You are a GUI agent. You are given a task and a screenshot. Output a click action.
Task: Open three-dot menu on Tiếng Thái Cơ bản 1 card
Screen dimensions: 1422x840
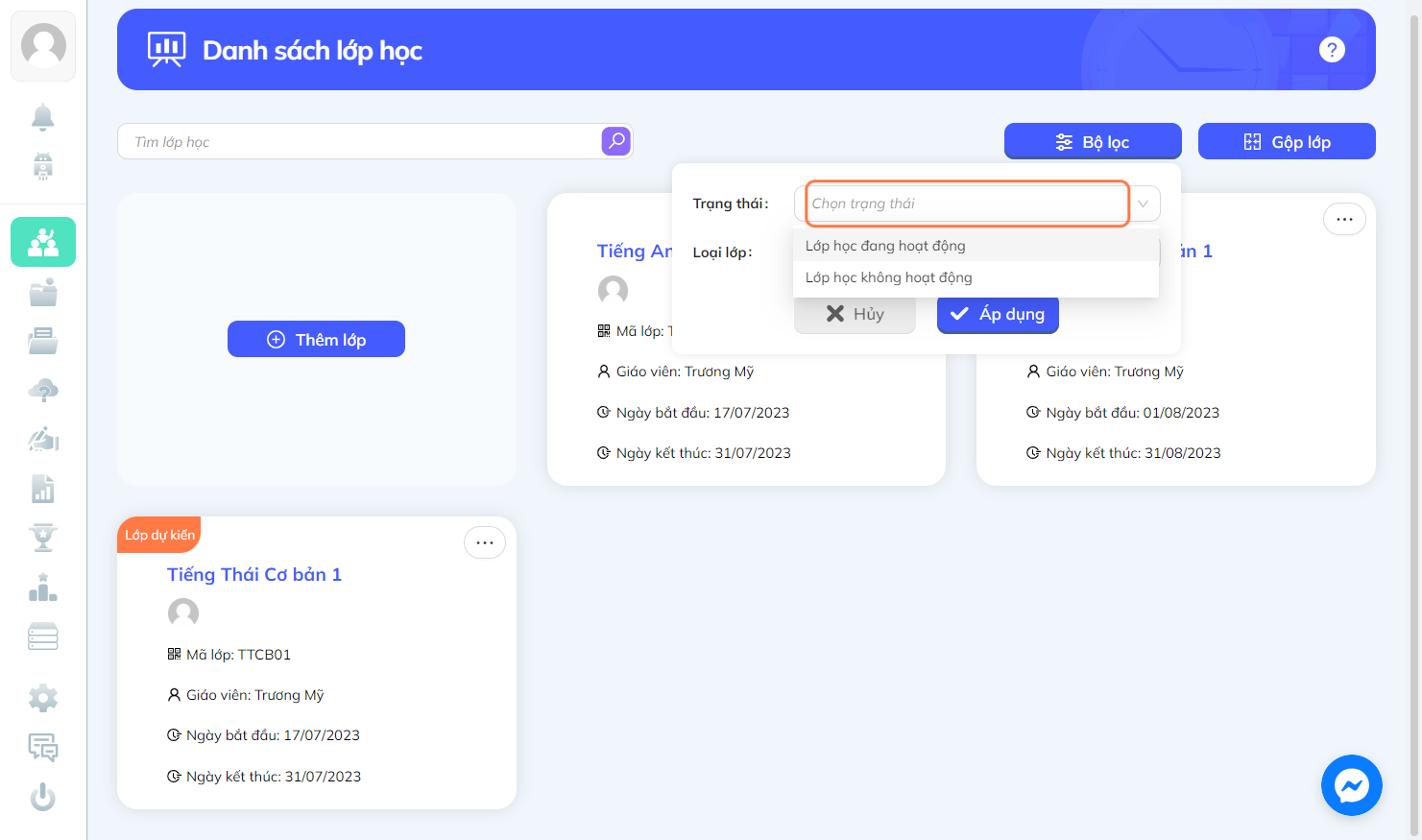pos(485,542)
